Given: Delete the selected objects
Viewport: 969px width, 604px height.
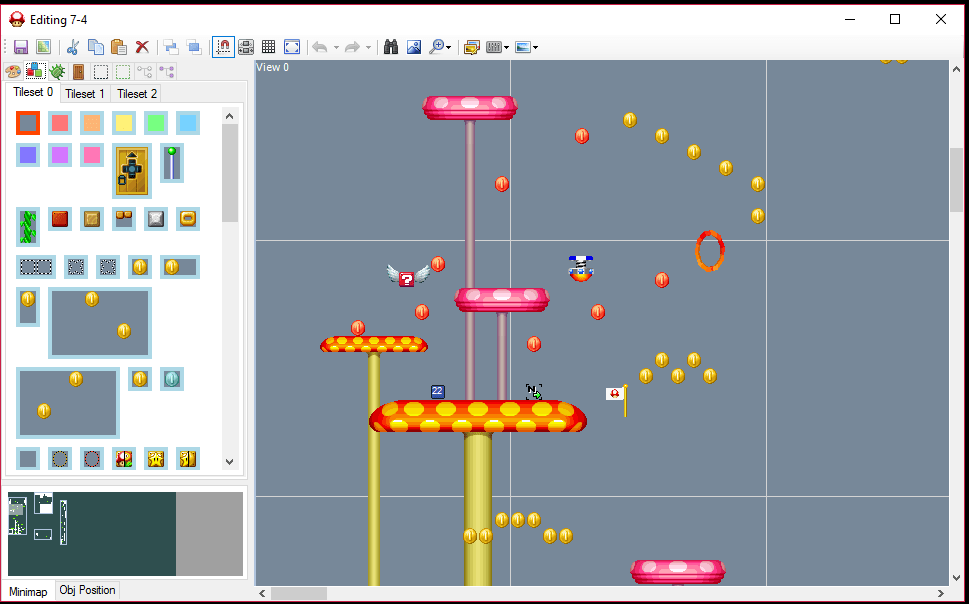Looking at the screenshot, I should click(142, 46).
